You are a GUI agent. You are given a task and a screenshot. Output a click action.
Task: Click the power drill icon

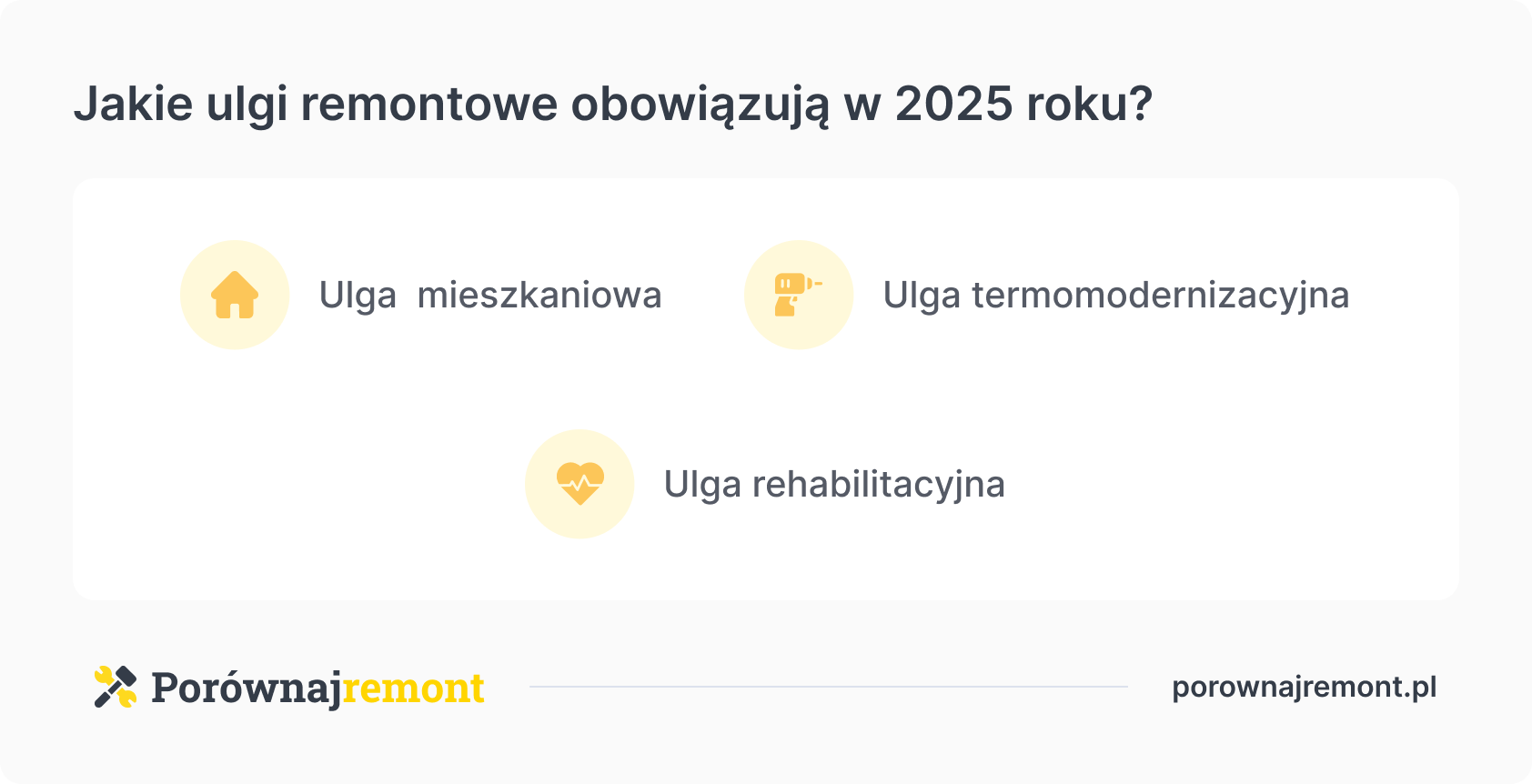pyautogui.click(x=797, y=295)
